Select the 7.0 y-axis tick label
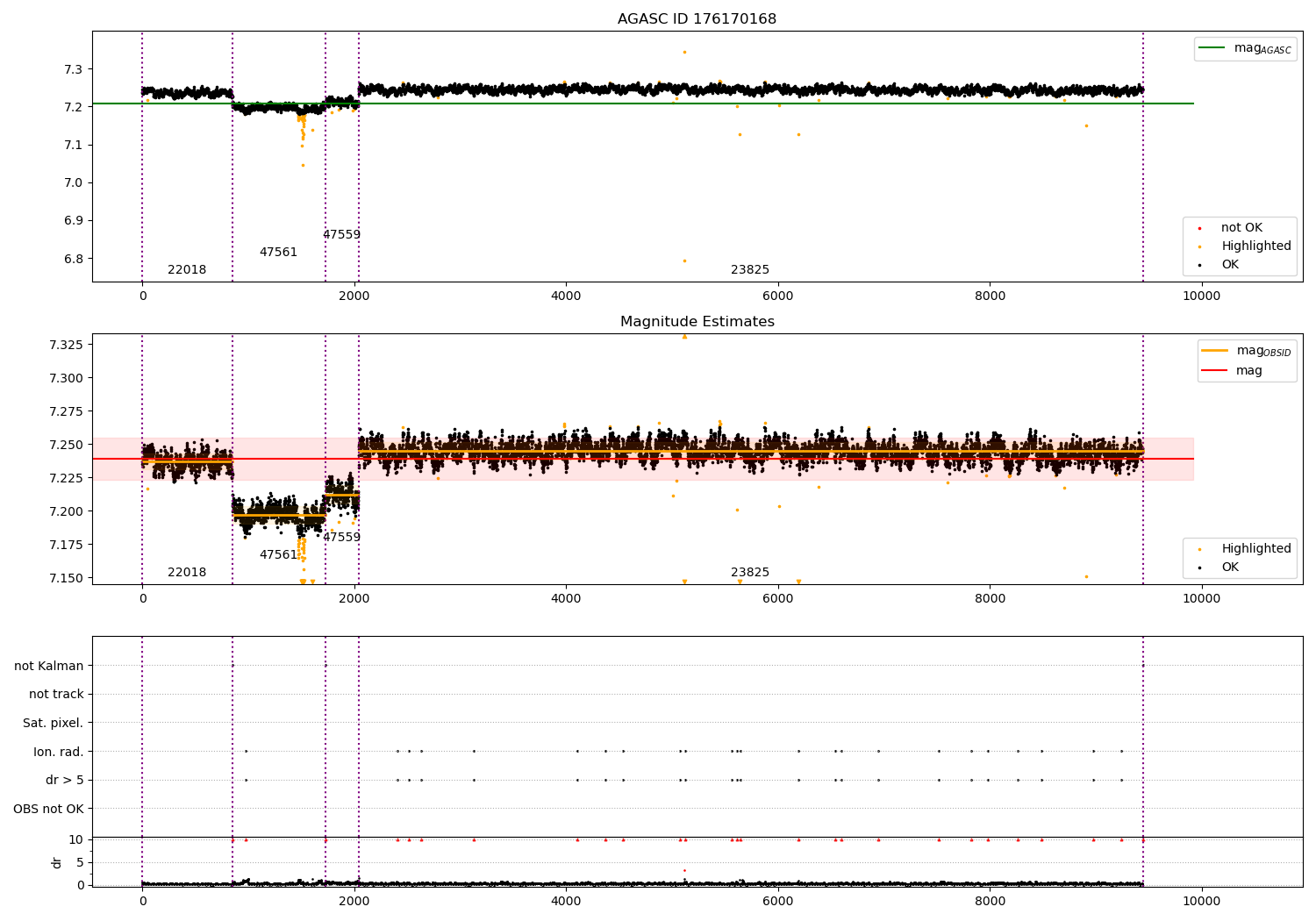This screenshot has width=1316, height=921. pos(74,182)
